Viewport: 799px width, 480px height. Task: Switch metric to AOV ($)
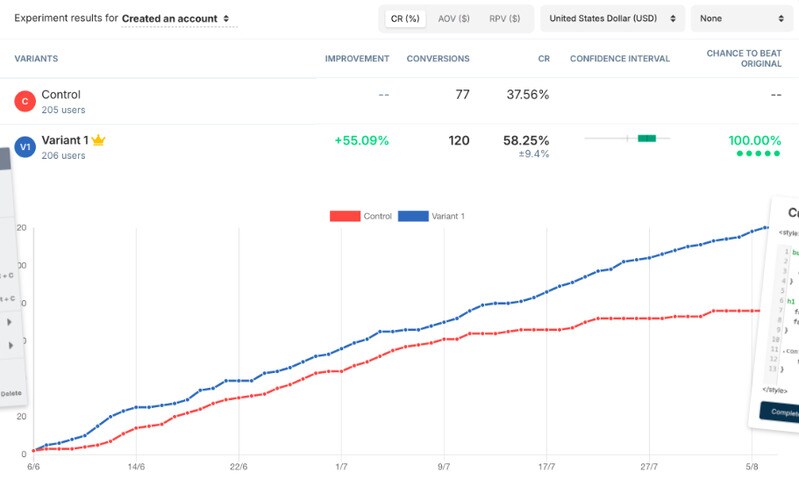(x=454, y=18)
